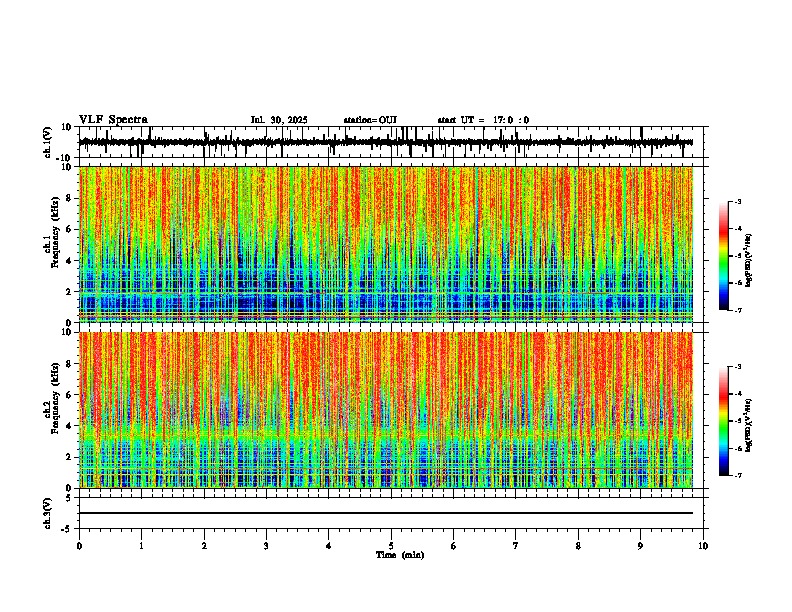Click time axis tick label "0"
Screen dimensions: 792x612
point(79,546)
